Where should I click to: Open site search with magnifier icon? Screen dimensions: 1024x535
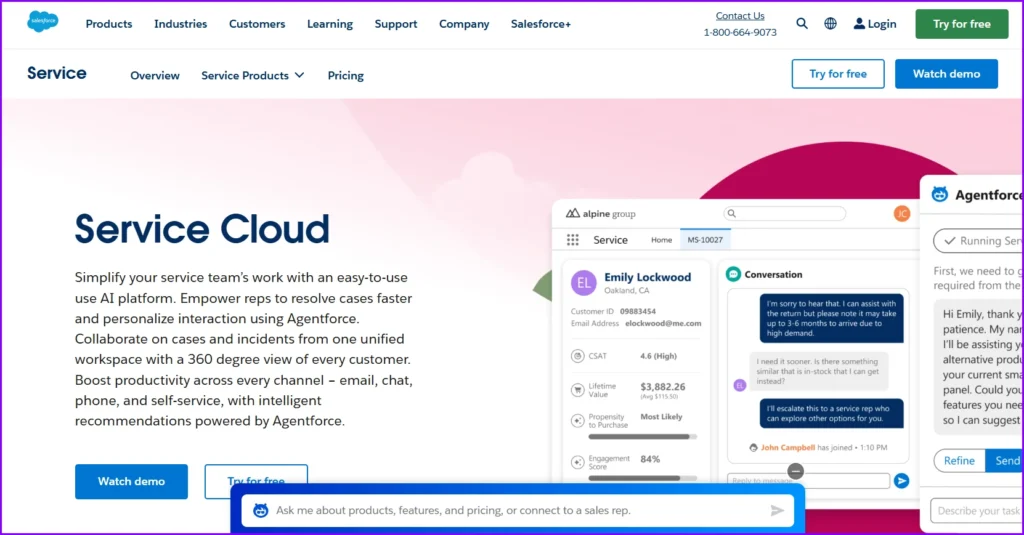click(802, 24)
